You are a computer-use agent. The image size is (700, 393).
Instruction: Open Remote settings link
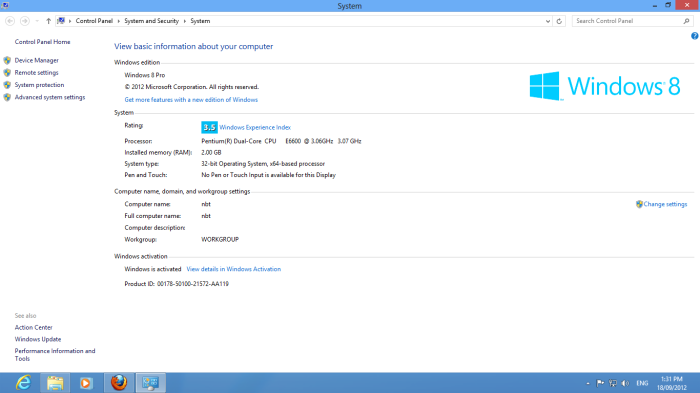tap(37, 72)
